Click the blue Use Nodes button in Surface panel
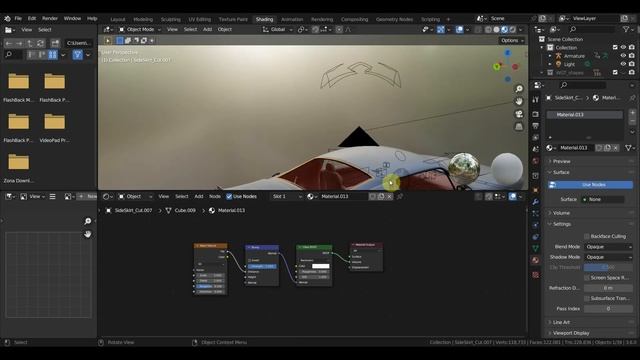 [x=590, y=185]
